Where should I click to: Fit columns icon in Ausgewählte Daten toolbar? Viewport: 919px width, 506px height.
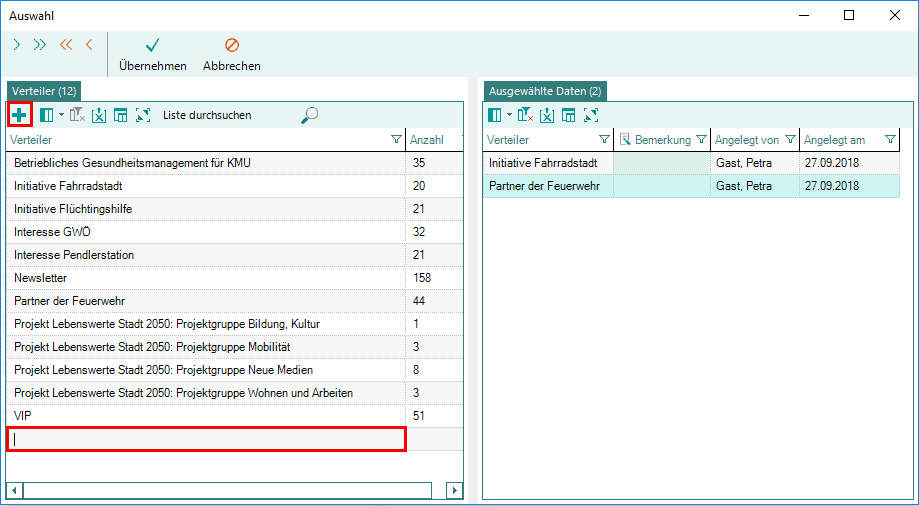pos(591,115)
